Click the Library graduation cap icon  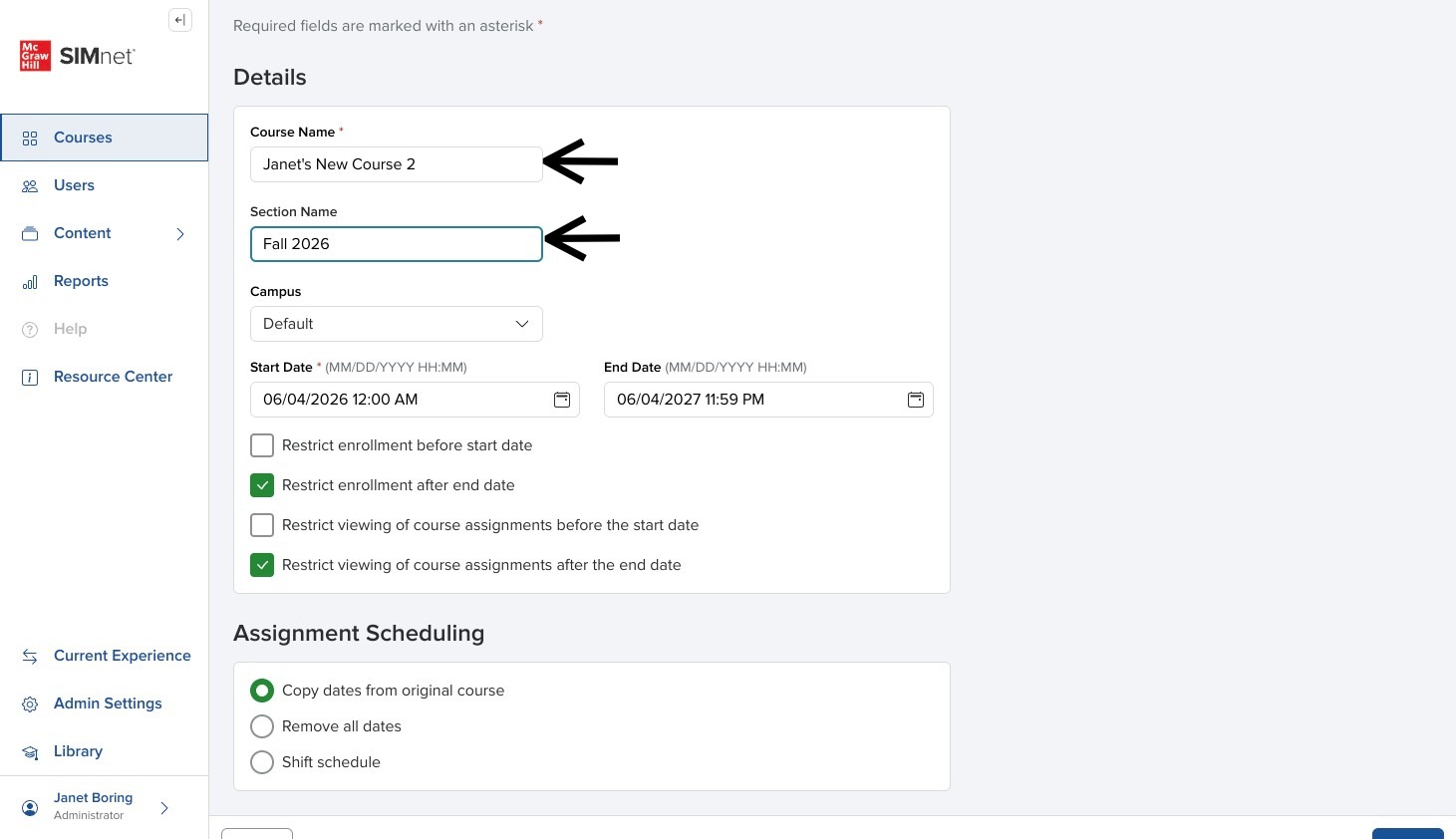point(30,752)
